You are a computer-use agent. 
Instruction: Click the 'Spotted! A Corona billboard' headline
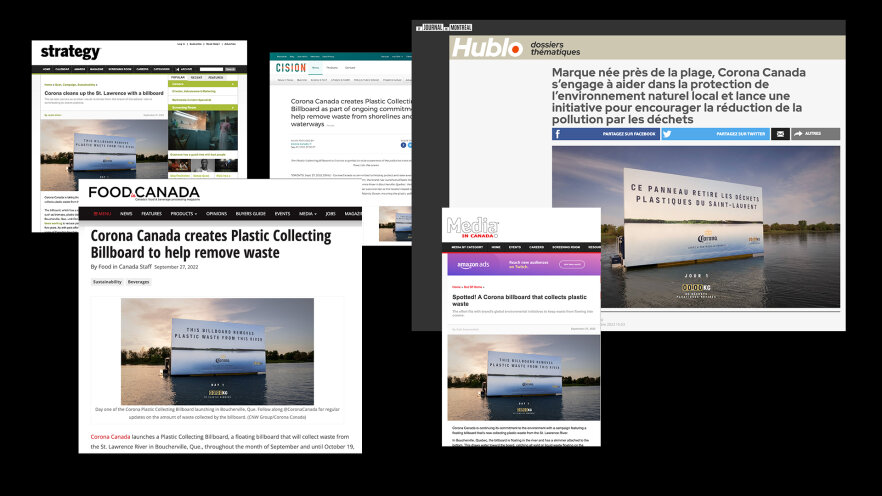point(519,300)
